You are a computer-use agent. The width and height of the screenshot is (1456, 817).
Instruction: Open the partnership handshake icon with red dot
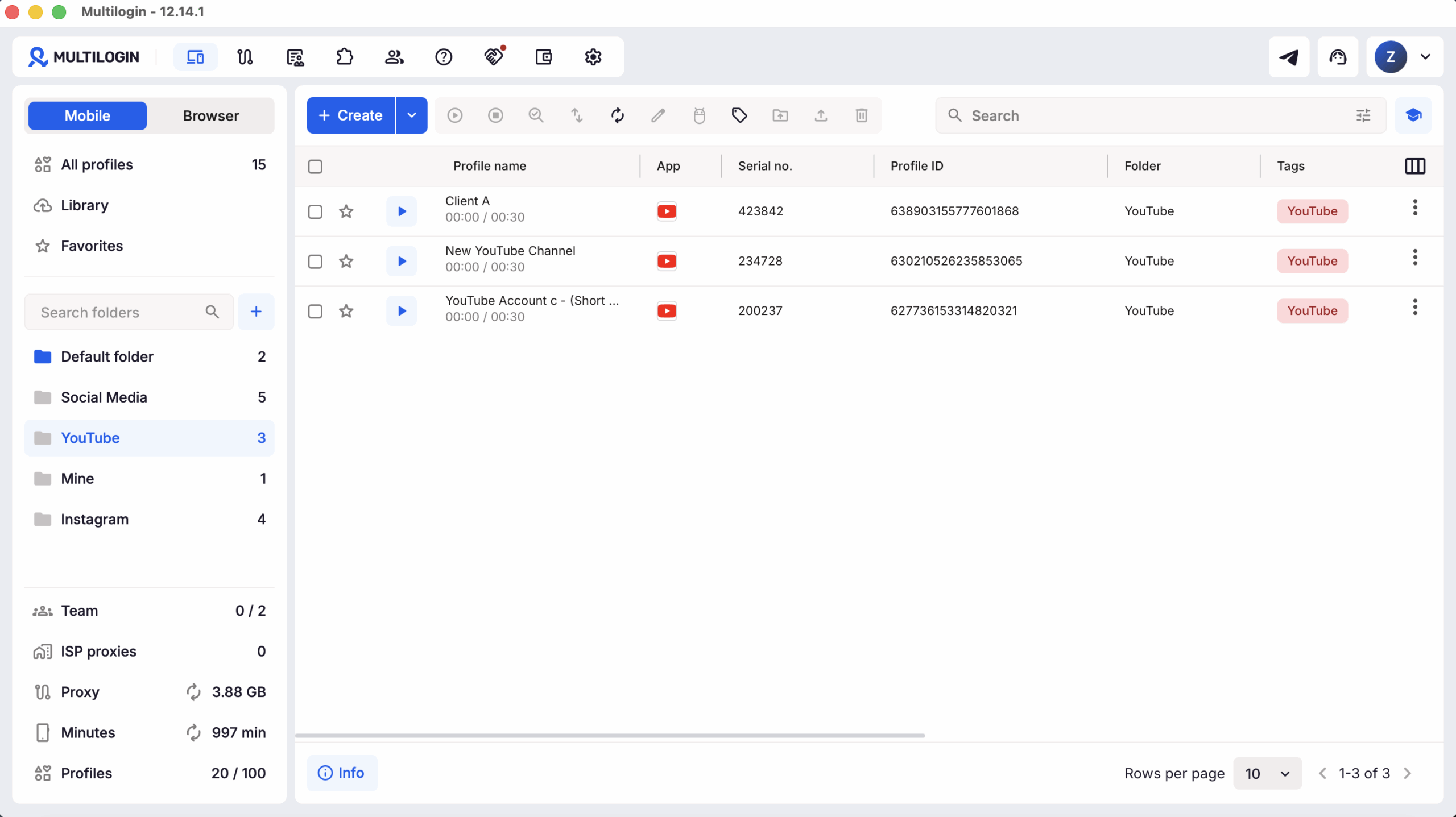coord(494,56)
